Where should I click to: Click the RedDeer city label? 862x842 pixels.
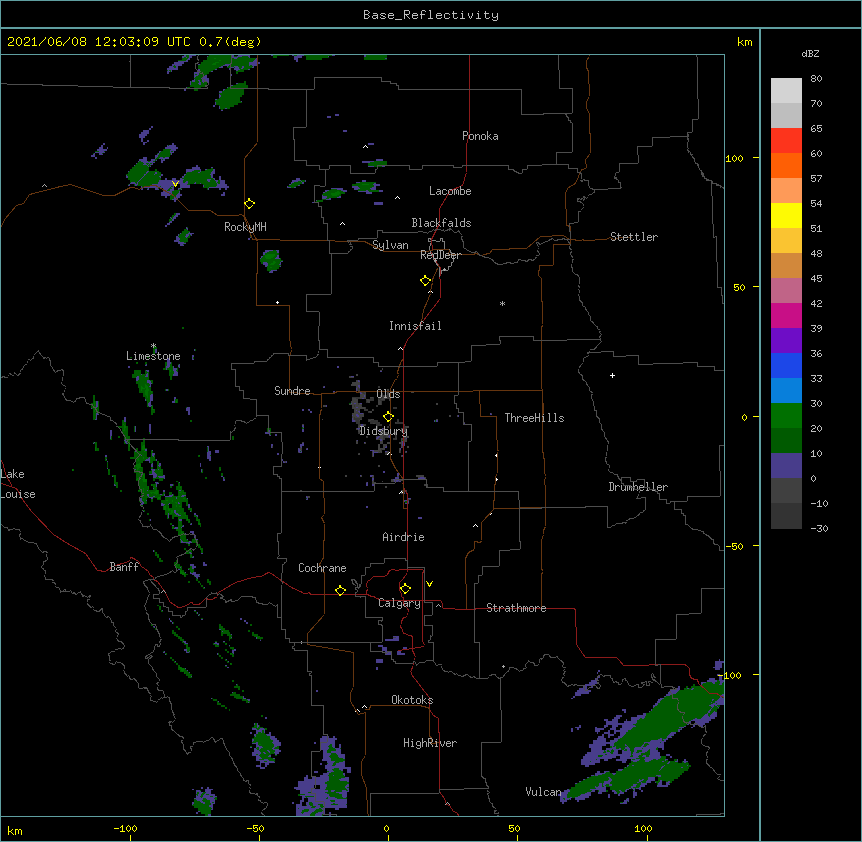tap(440, 255)
